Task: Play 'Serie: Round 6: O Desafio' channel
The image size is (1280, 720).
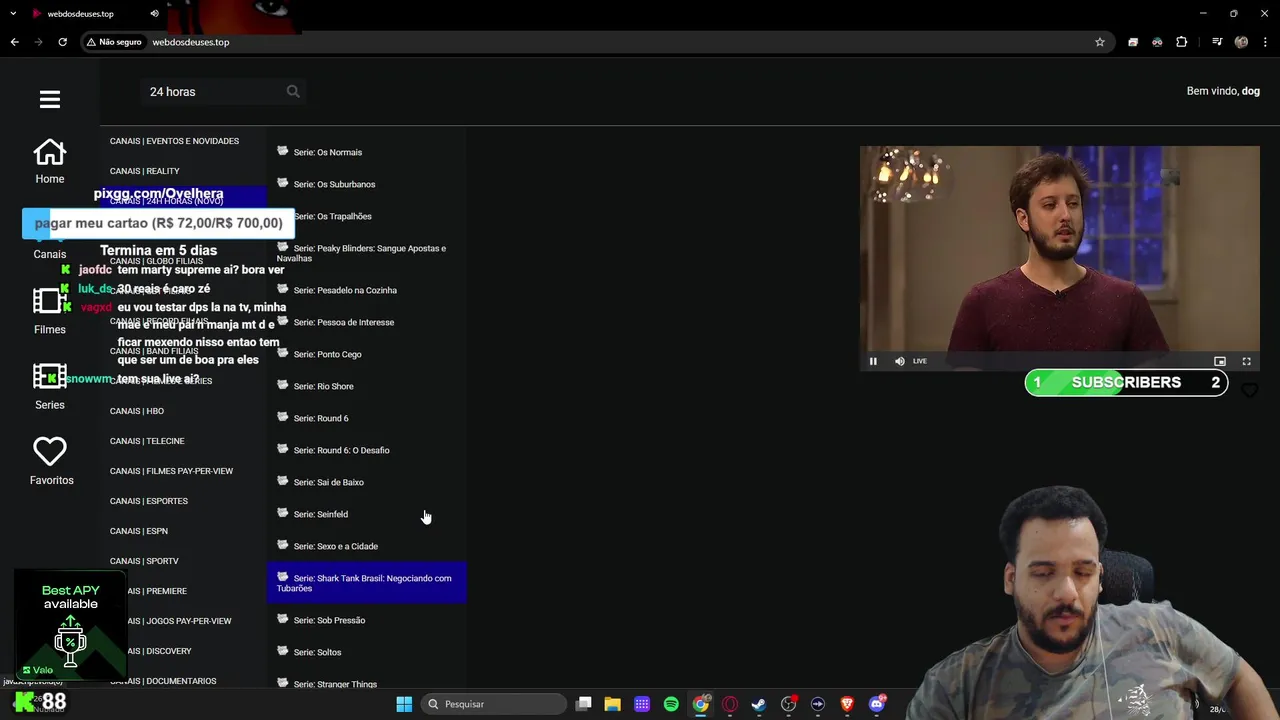Action: pyautogui.click(x=366, y=450)
